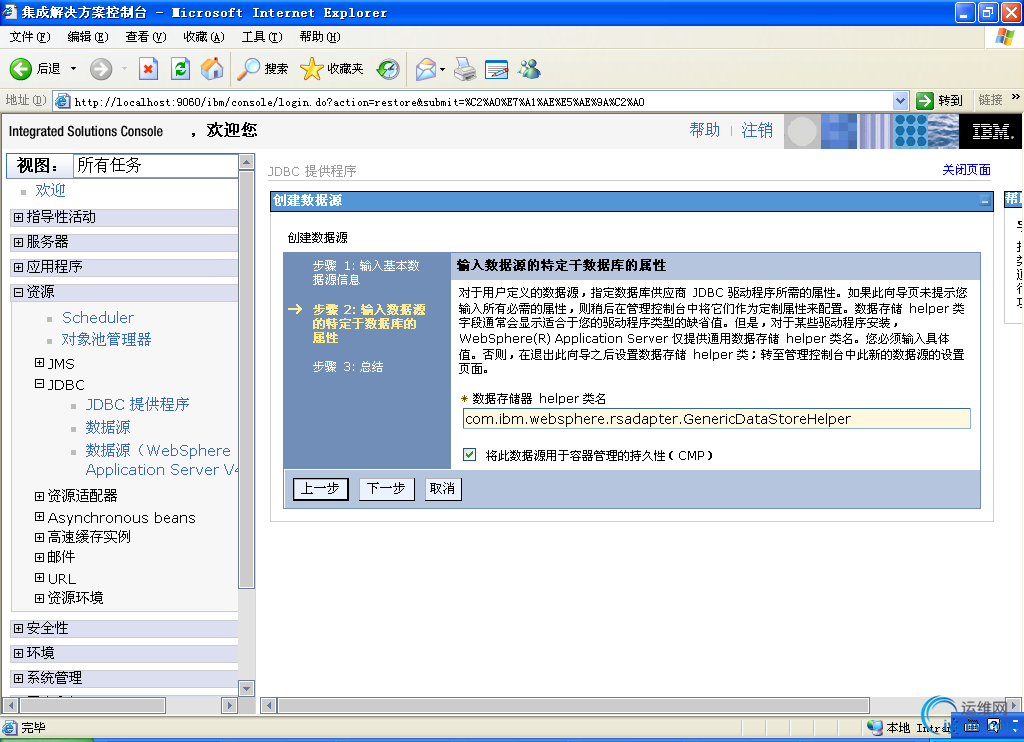Click the 关闭页面 link
The image size is (1024, 742).
point(966,170)
